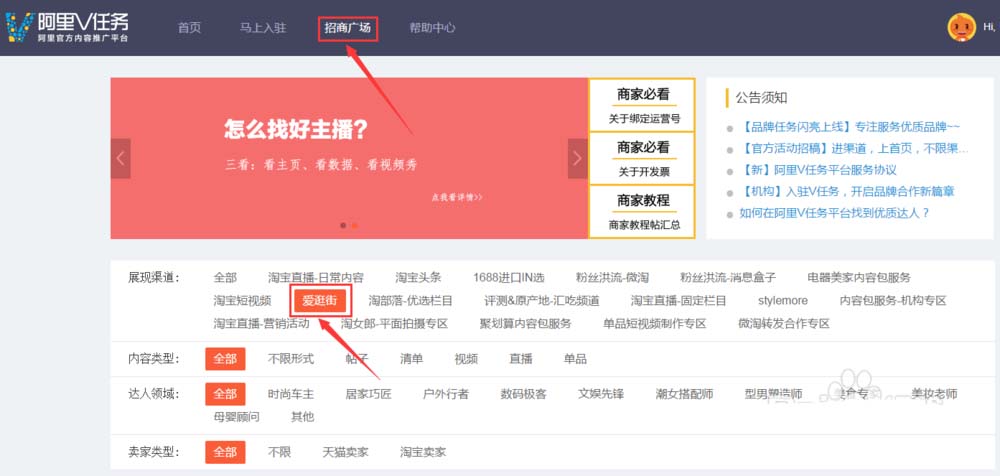Open 帮助中心 navigation item
The image size is (1000, 476).
pos(432,28)
